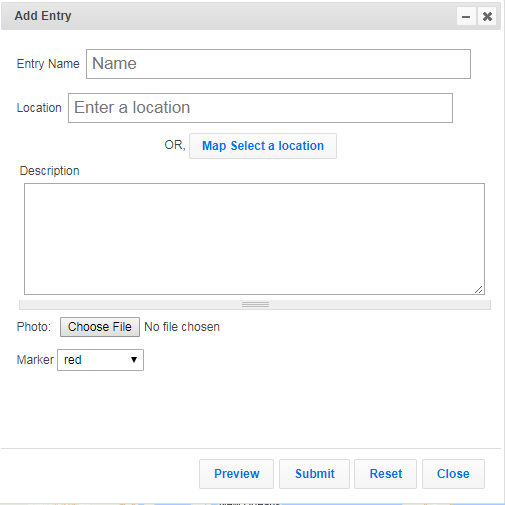
Task: Click the Entry Name text field
Action: tap(278, 64)
